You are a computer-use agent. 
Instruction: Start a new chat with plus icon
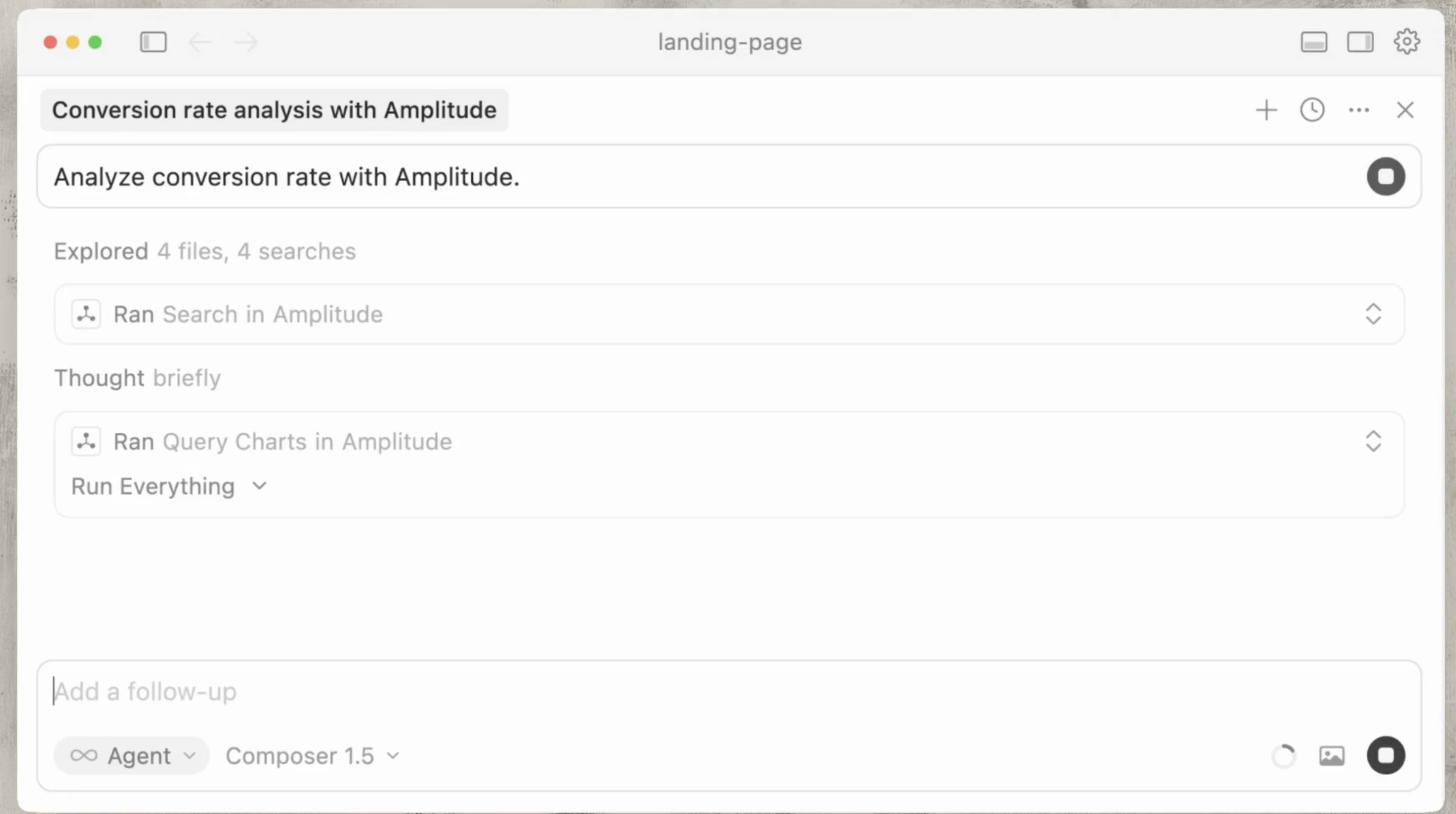click(x=1266, y=110)
